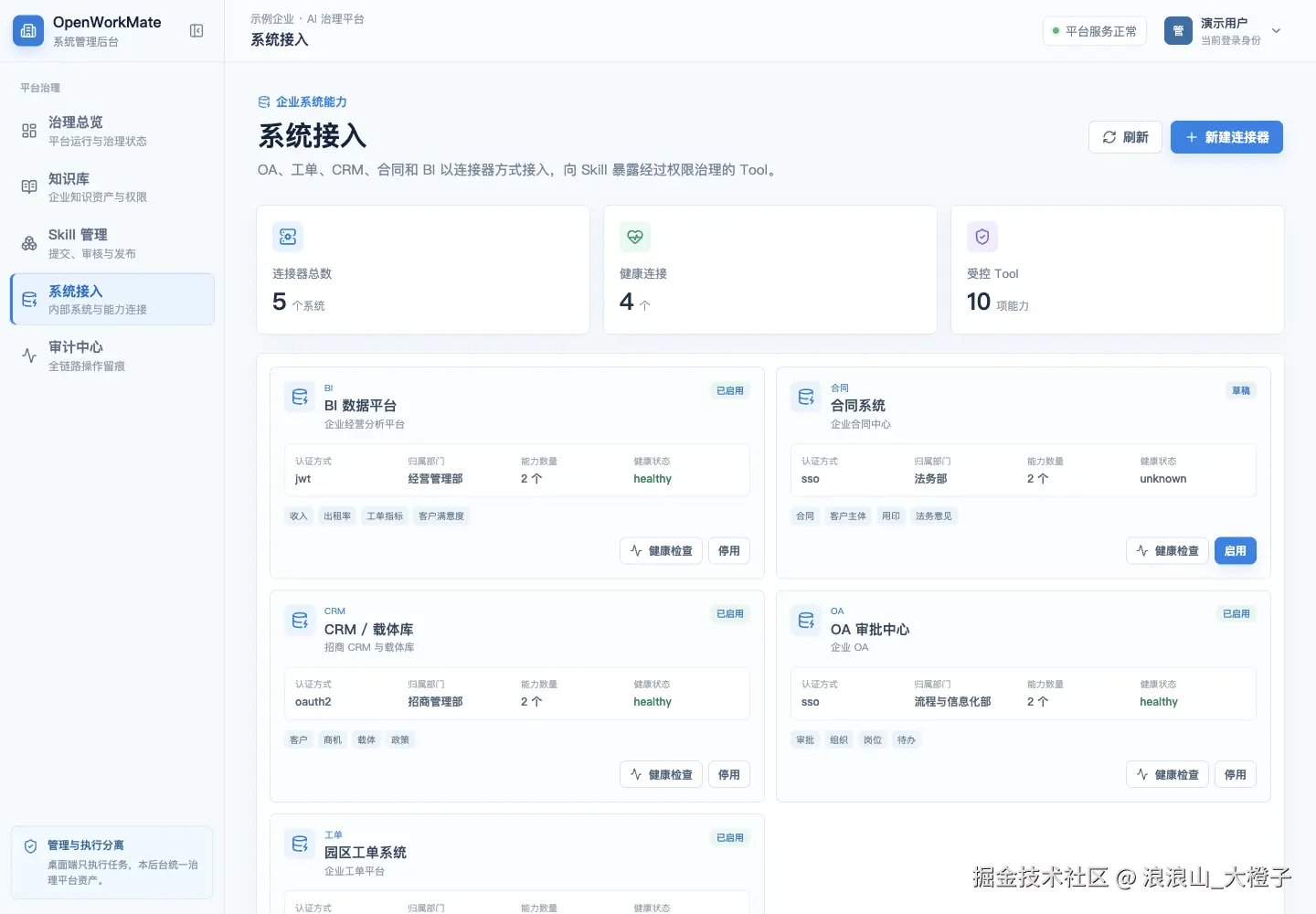Run 健康检查 for CRM / 载体库
Viewport: 1316px width, 914px height.
click(x=662, y=775)
